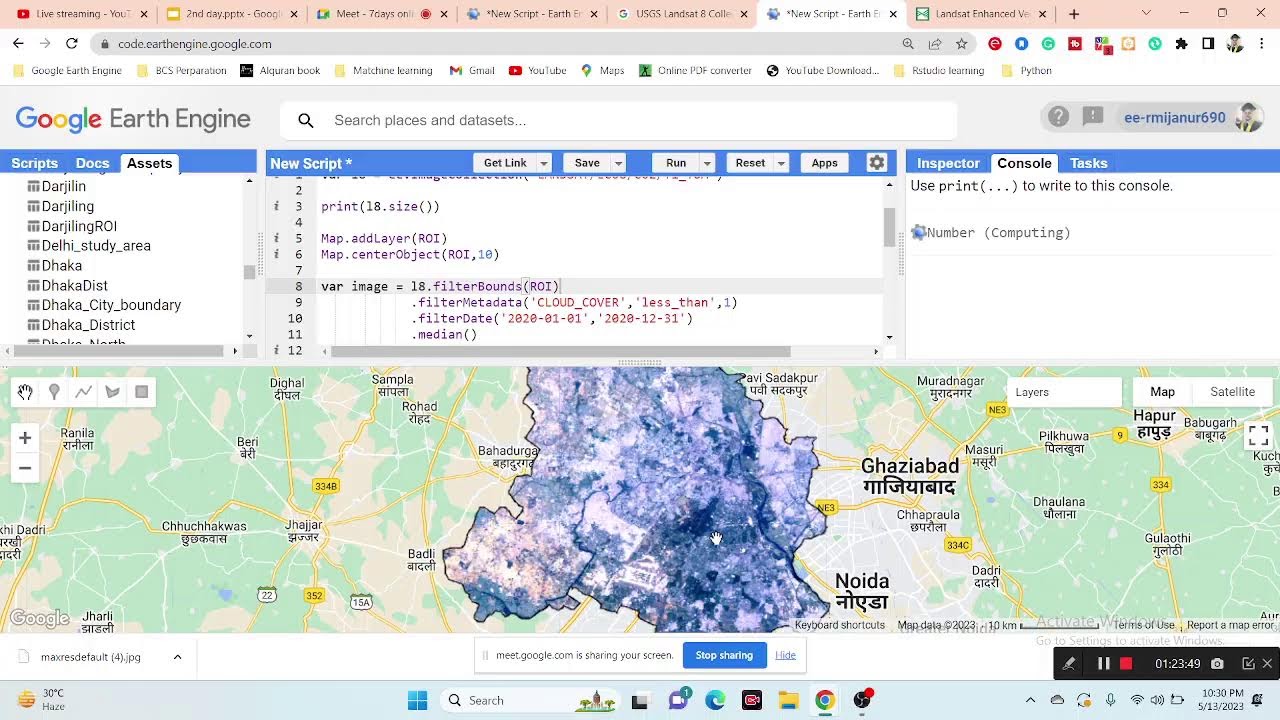The height and width of the screenshot is (720, 1280).
Task: Open Run dropdown arrow
Action: (x=707, y=163)
